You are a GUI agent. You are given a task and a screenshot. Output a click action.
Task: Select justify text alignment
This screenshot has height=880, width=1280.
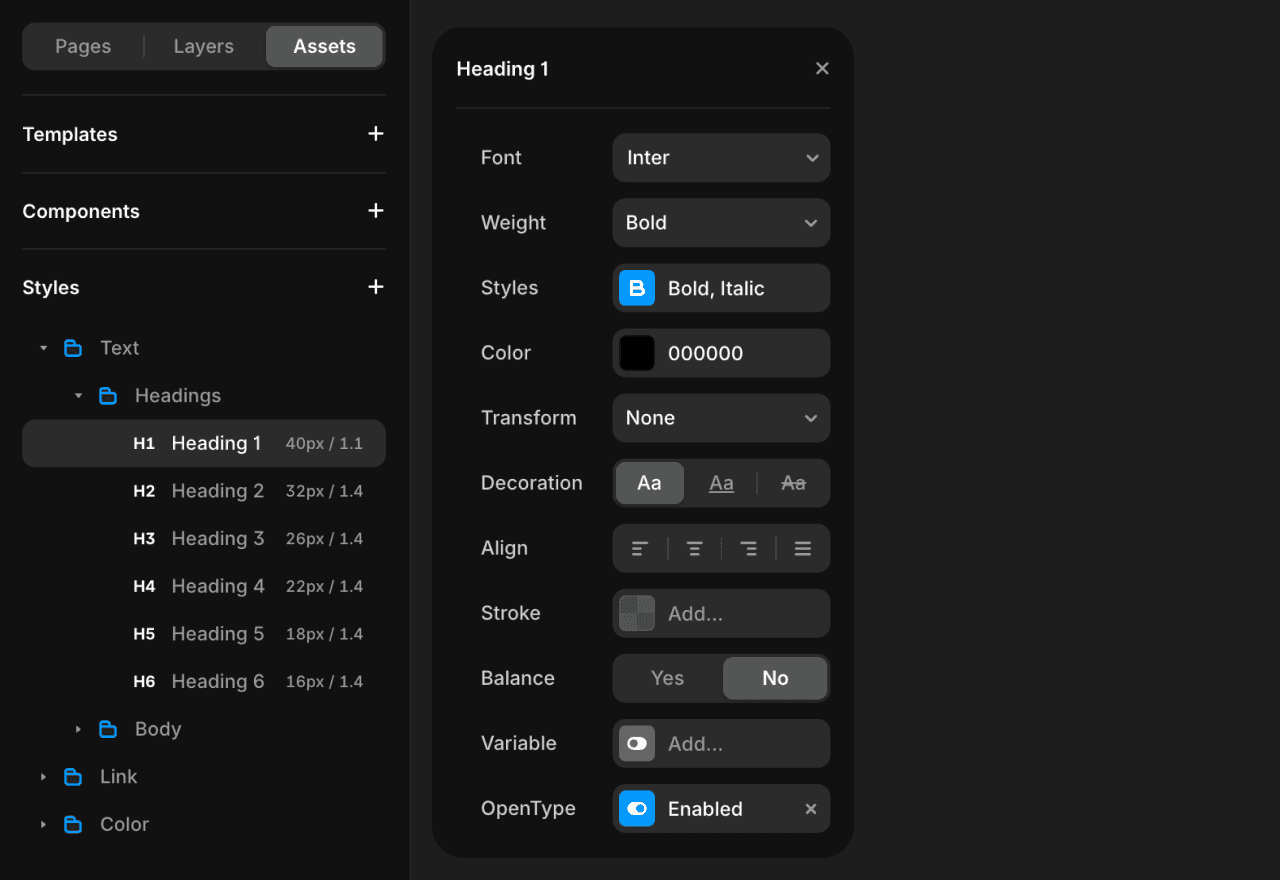click(x=802, y=548)
